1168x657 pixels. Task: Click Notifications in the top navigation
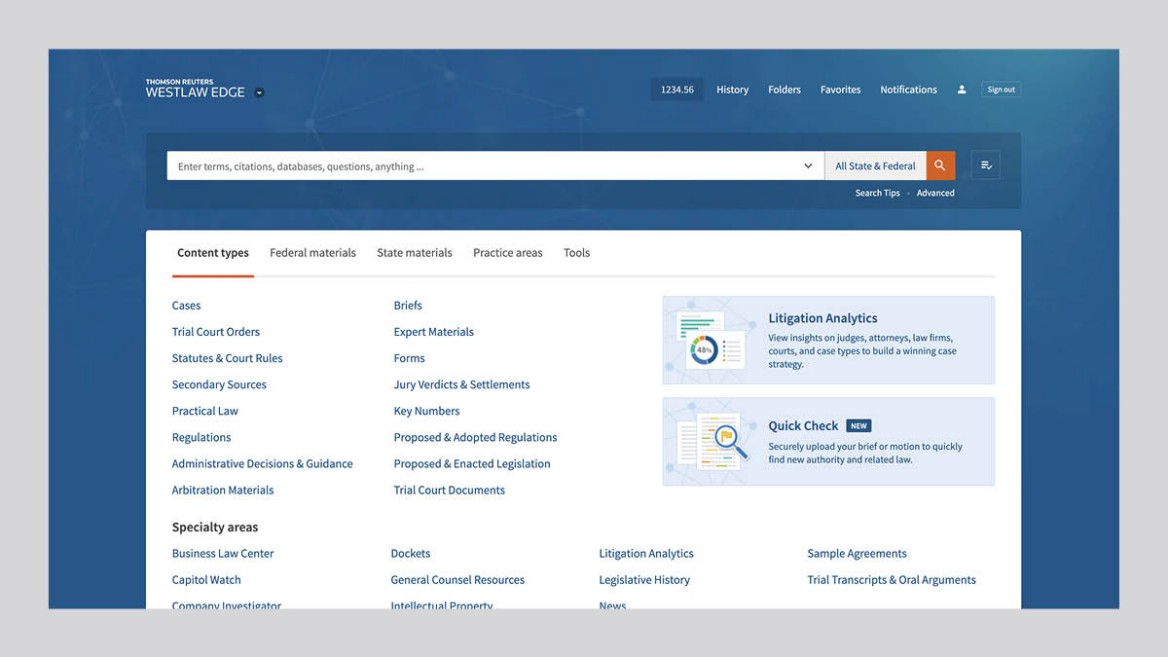[908, 89]
